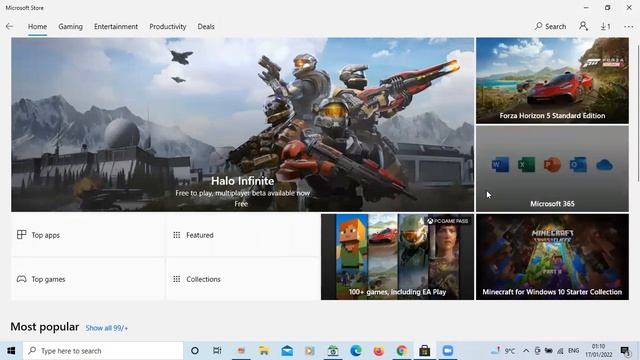Image resolution: width=640 pixels, height=360 pixels.
Task: Open the clock and date flyout
Action: [598, 351]
